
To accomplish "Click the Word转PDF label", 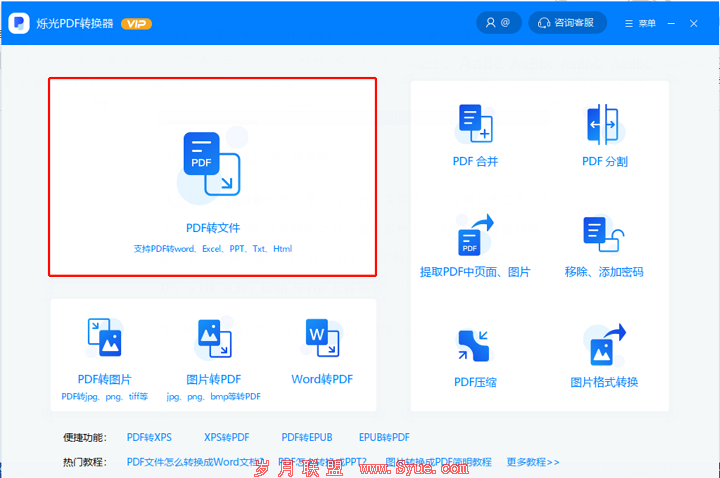I will (x=322, y=379).
